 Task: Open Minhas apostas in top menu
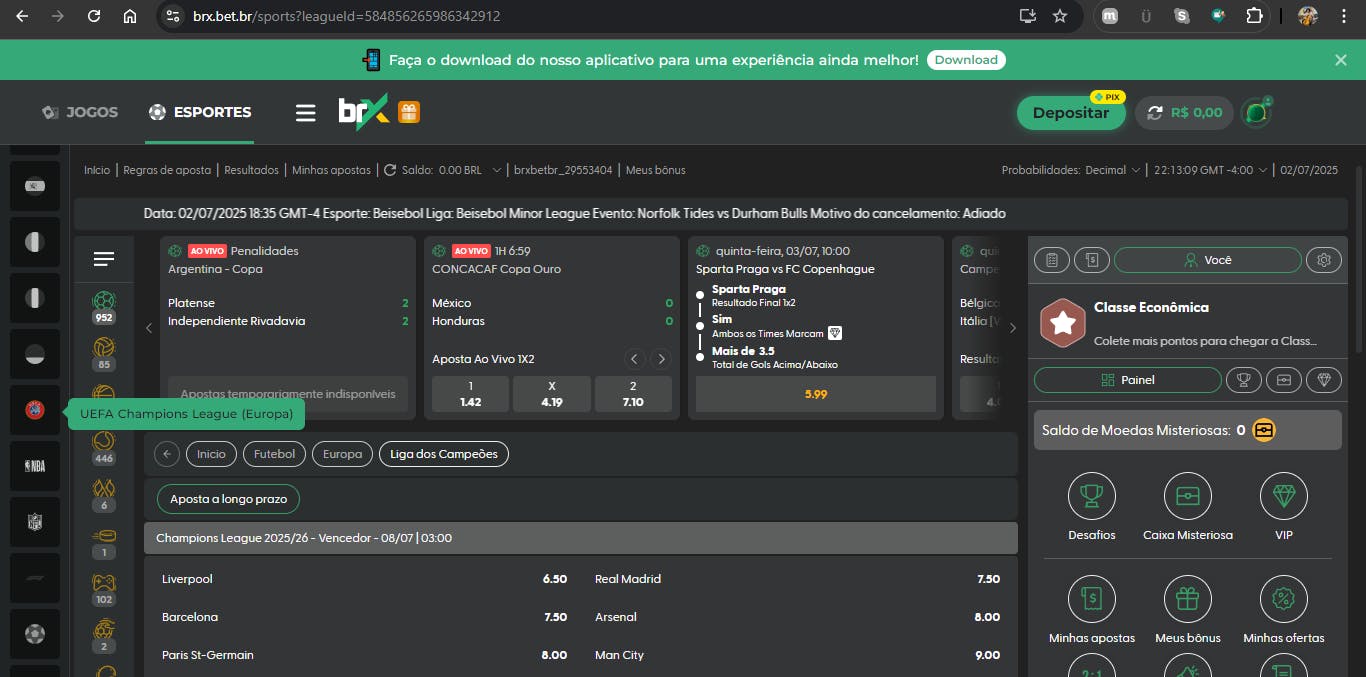(x=331, y=170)
